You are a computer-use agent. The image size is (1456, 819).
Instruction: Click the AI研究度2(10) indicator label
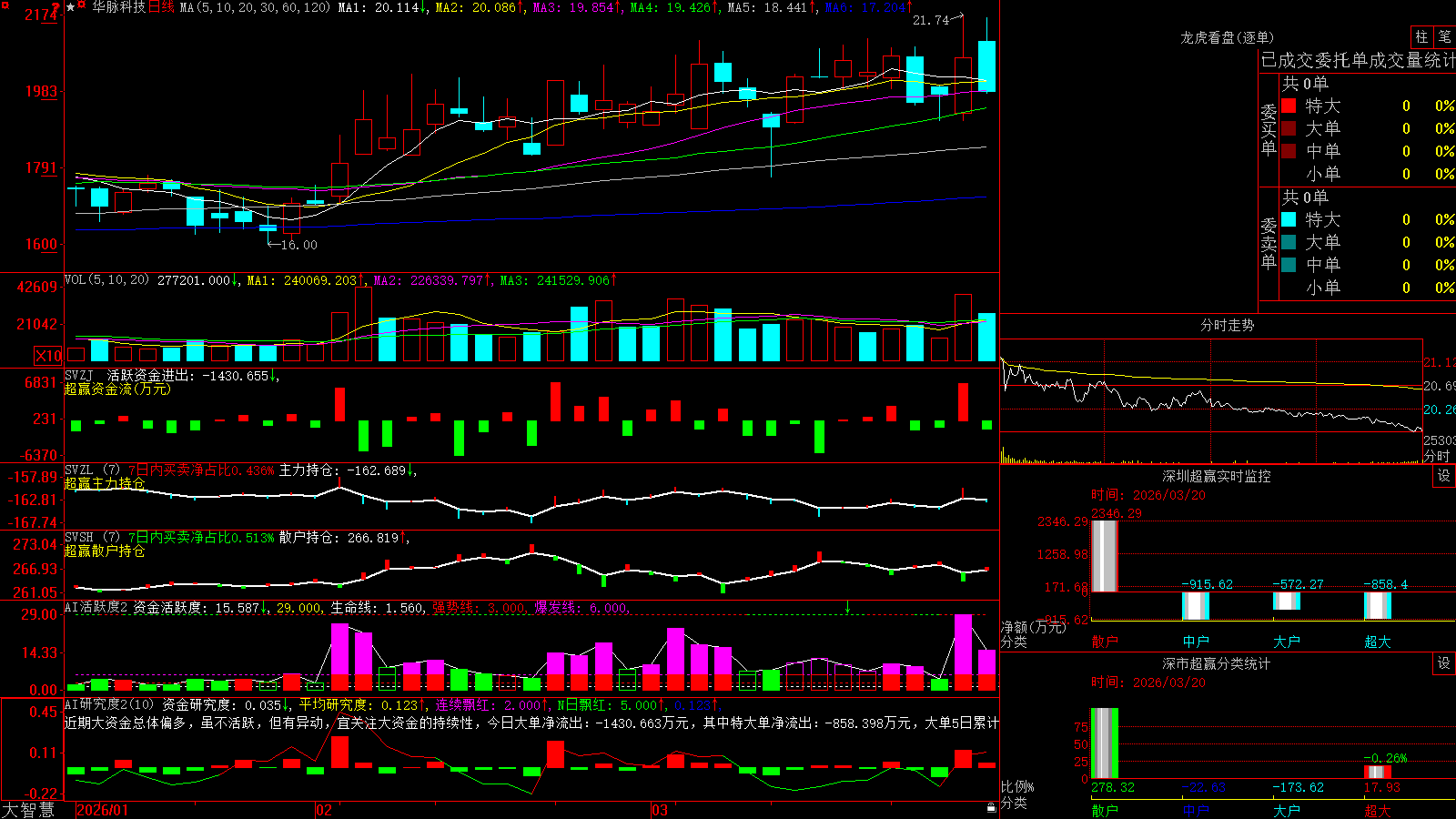pyautogui.click(x=109, y=704)
